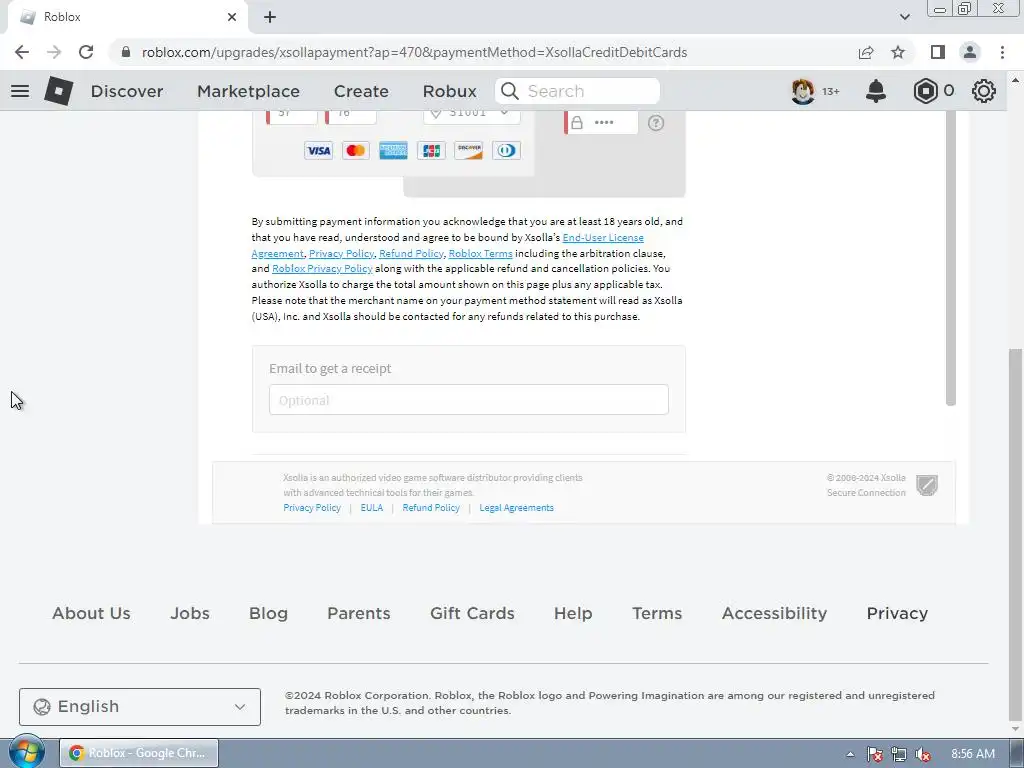
Task: Open the settings gear icon
Action: coord(984,91)
